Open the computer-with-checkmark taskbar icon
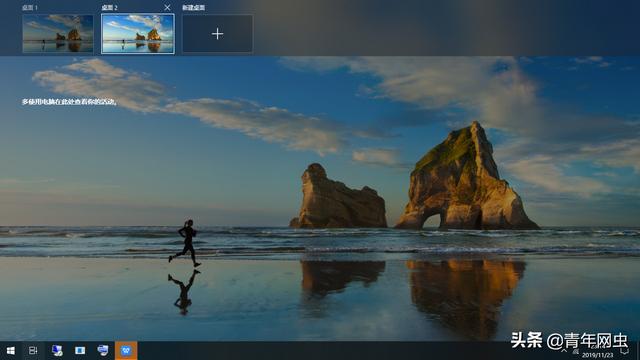640x360 pixels. [57, 351]
